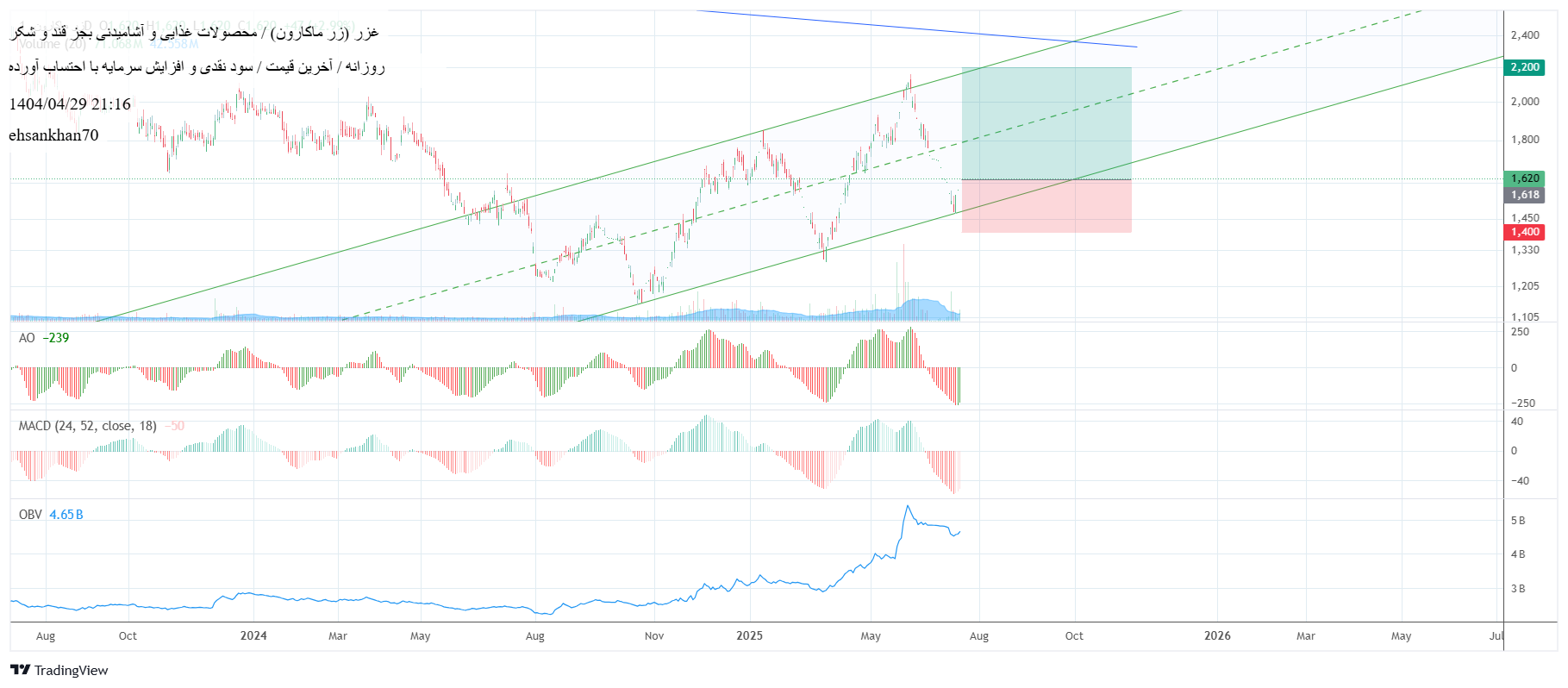Click the gray 1,618 last price label

1525,195
